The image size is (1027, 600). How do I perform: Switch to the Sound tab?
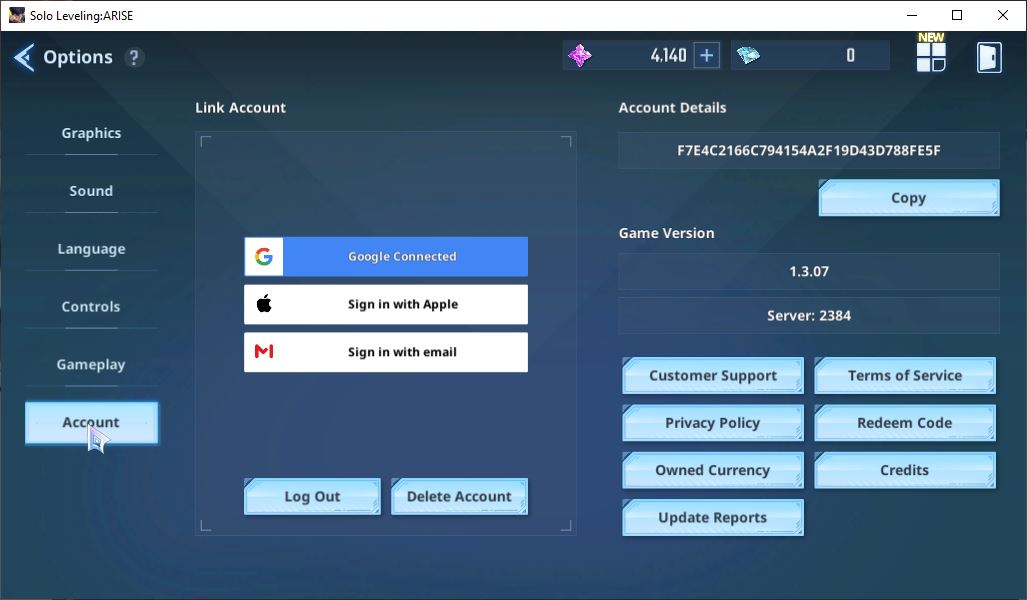point(91,191)
